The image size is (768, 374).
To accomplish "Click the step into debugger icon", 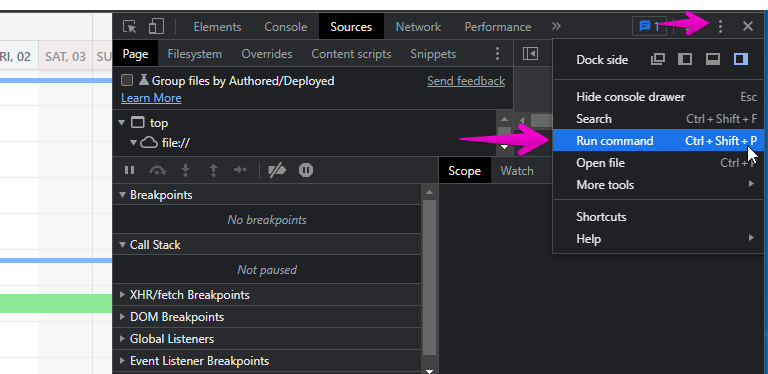I will [x=185, y=170].
